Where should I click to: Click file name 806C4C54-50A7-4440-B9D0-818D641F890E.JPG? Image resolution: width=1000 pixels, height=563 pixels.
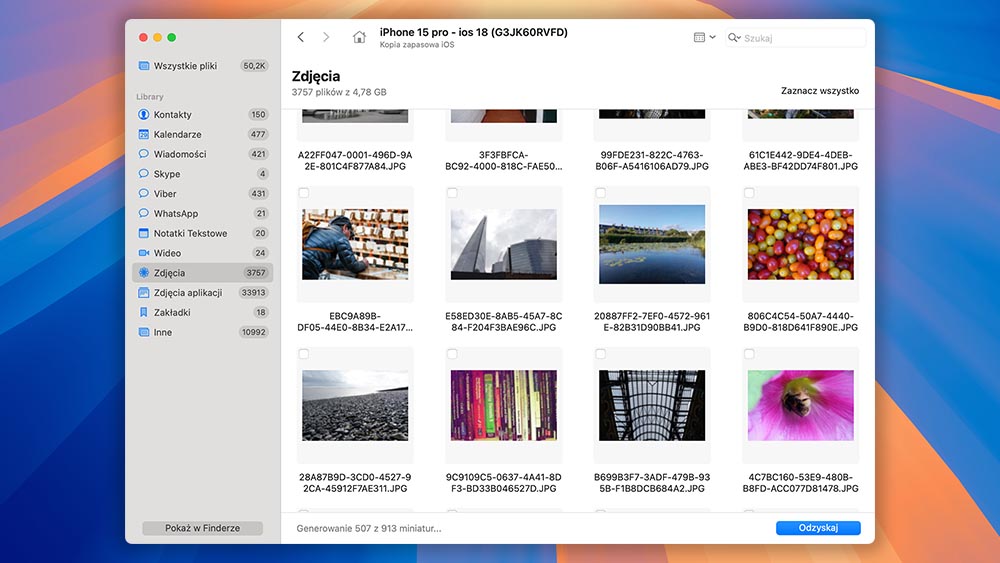tap(800, 321)
